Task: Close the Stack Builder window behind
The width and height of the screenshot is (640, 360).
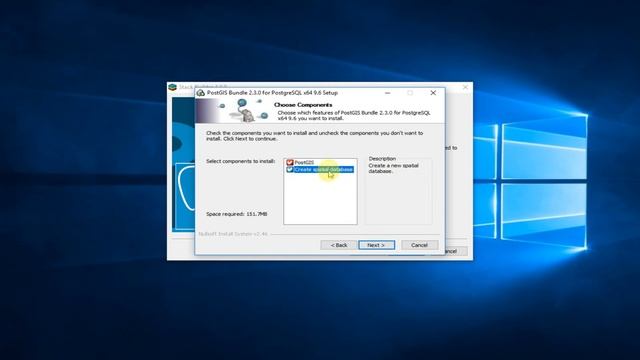Action: pyautogui.click(x=465, y=87)
